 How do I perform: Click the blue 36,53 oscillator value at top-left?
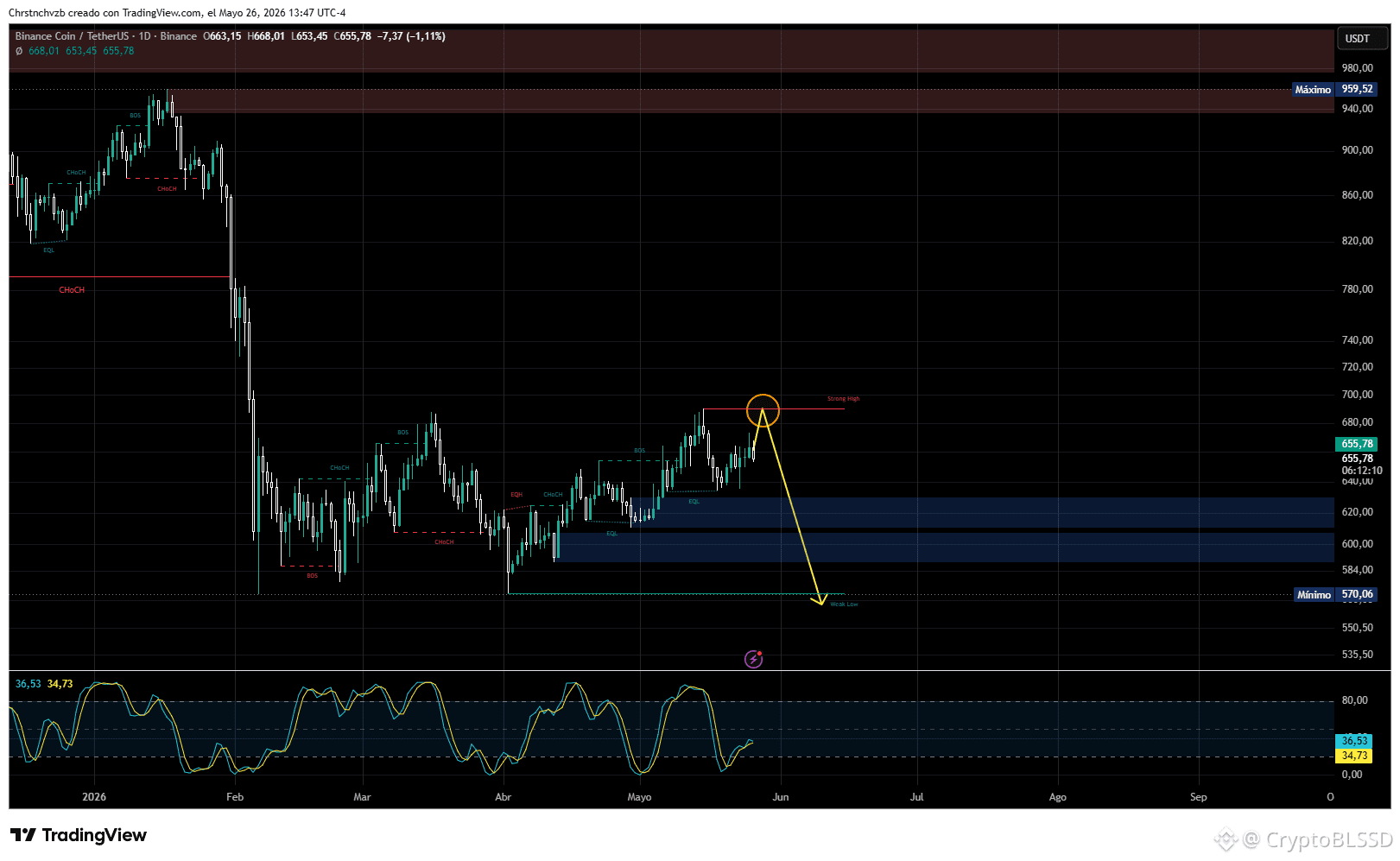pos(29,684)
